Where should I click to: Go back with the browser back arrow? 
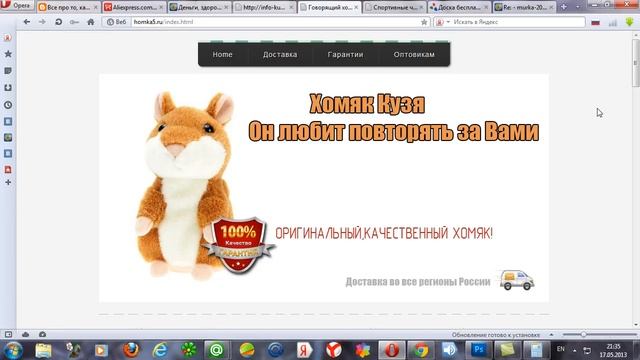pos(27,22)
